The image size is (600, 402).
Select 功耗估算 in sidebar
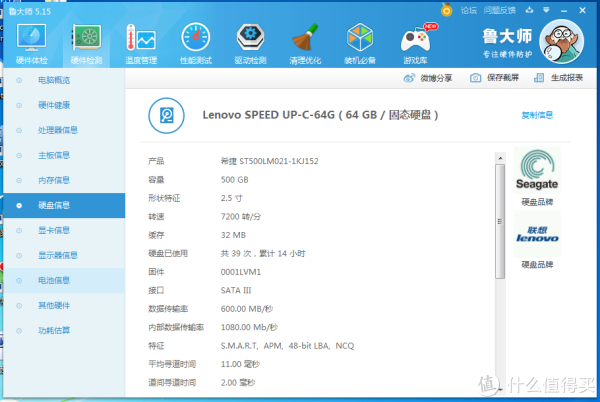tap(64, 330)
